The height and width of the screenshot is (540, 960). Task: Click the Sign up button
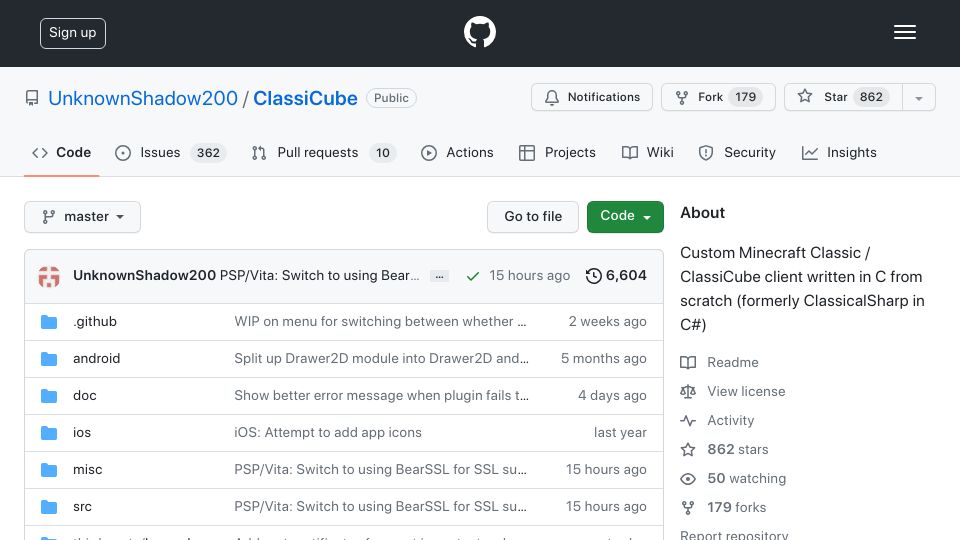(x=73, y=33)
